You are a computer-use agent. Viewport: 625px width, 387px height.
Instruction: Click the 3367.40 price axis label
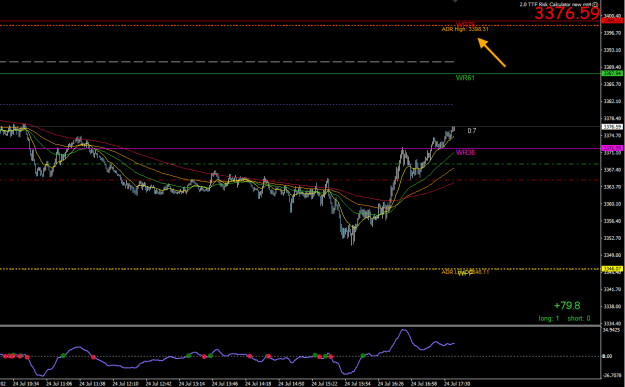(x=613, y=170)
